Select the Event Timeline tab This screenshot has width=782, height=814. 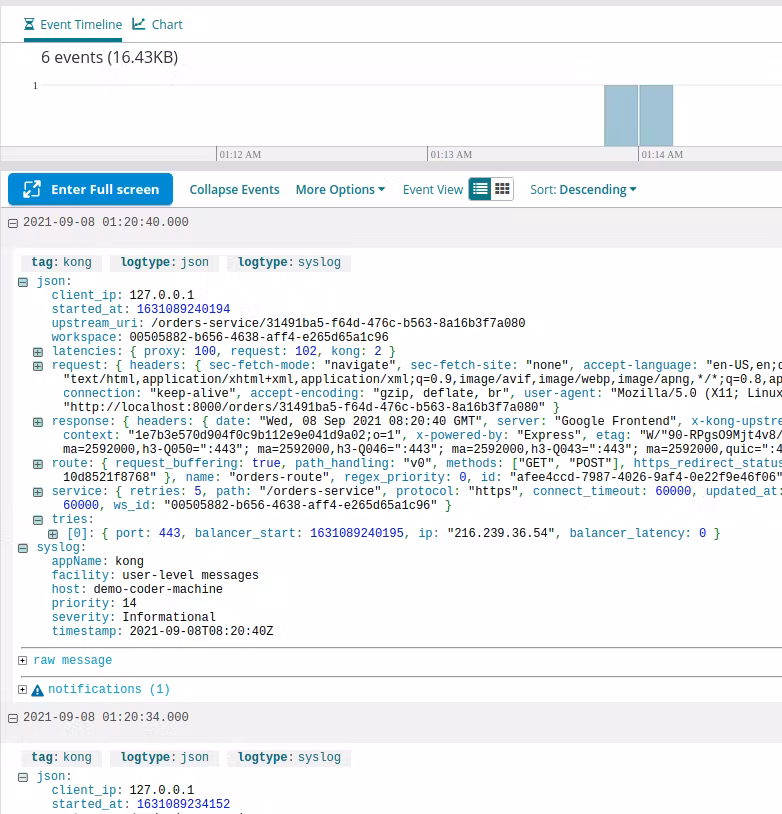click(x=72, y=24)
